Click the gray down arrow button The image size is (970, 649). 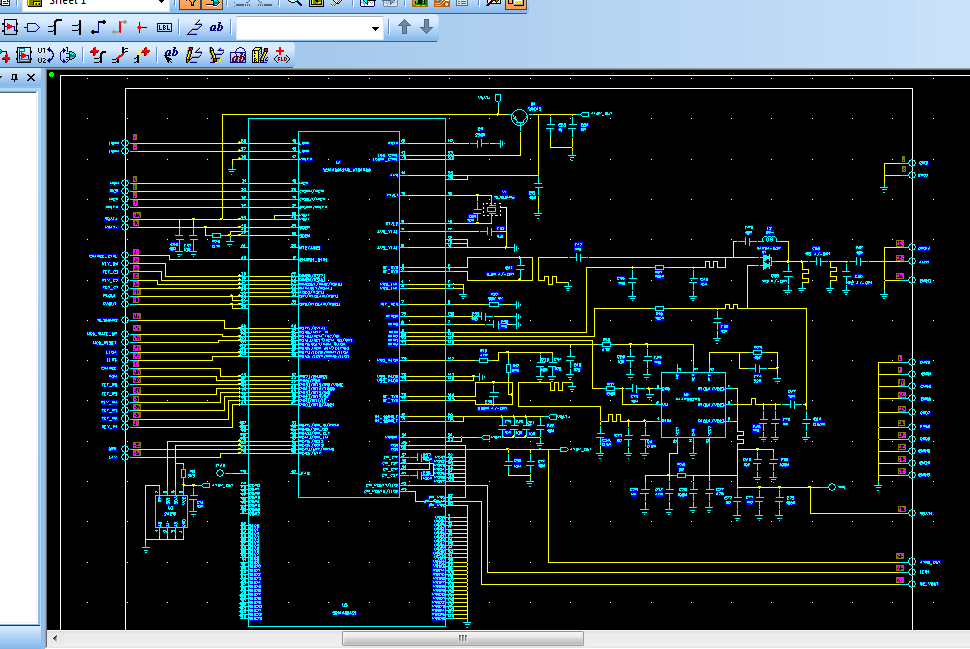tap(427, 27)
